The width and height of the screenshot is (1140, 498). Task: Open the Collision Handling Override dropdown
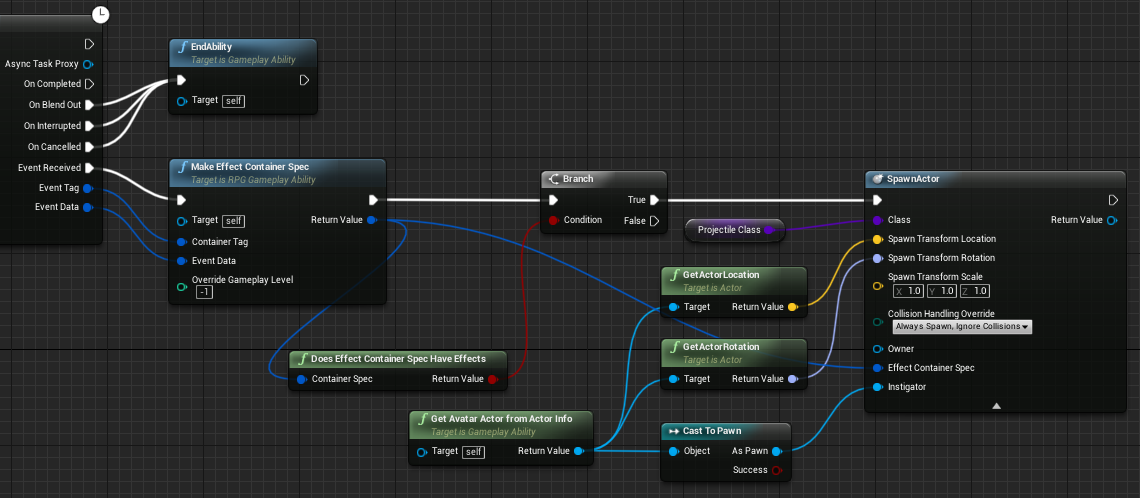(963, 327)
